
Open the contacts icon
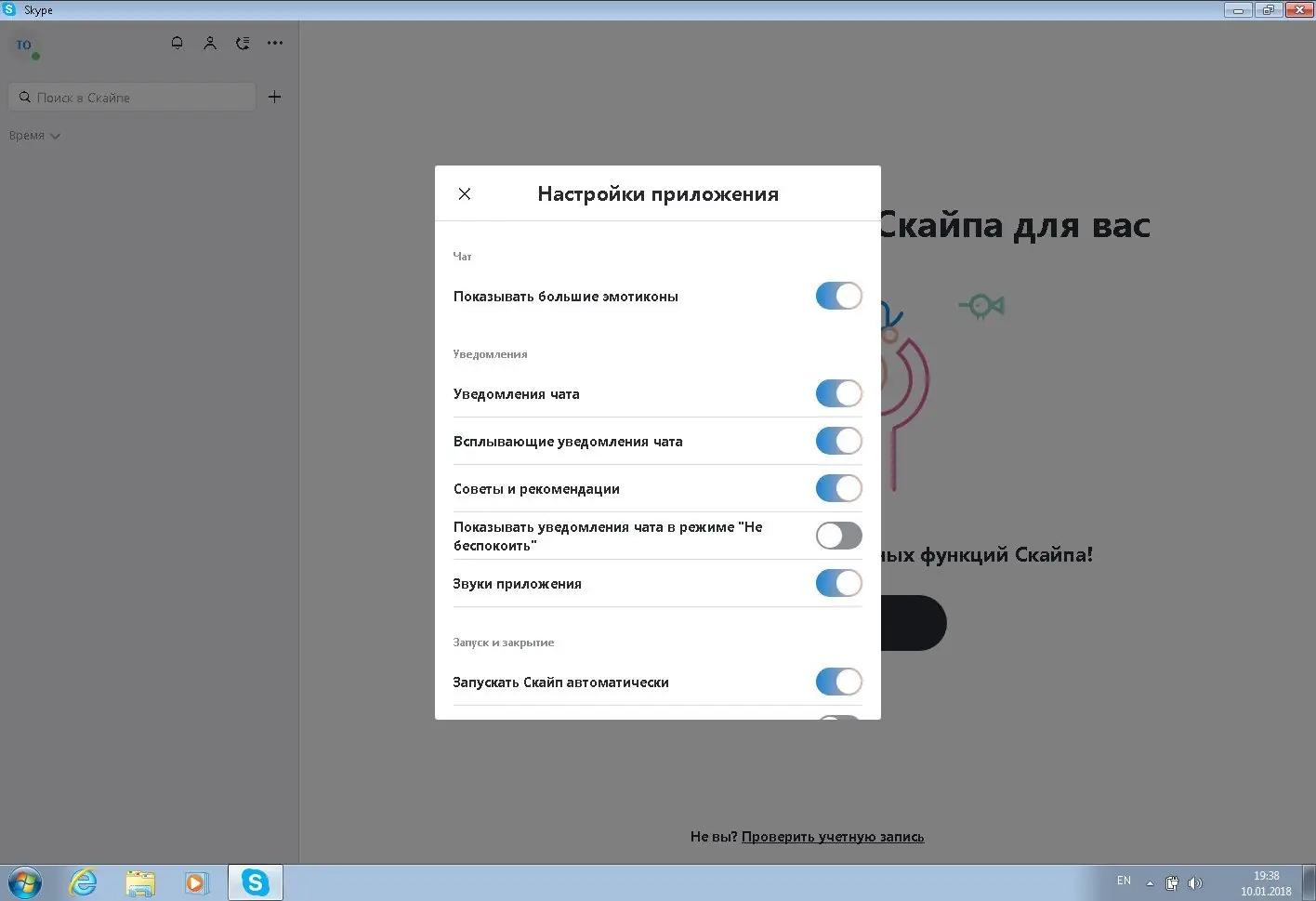point(209,42)
